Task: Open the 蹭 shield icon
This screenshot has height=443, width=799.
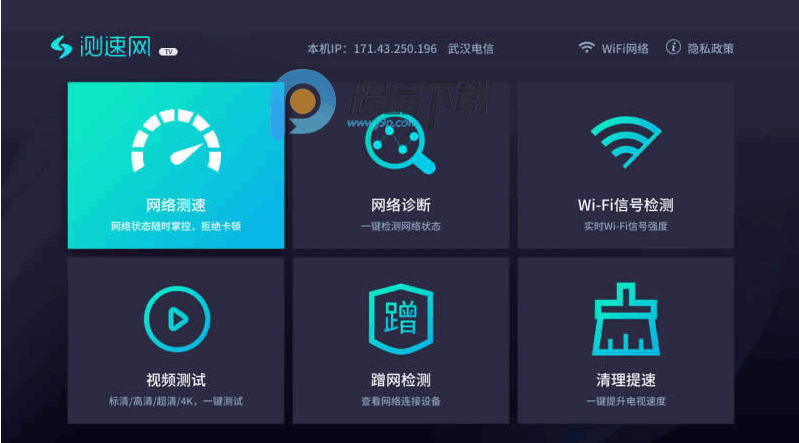Action: [401, 319]
